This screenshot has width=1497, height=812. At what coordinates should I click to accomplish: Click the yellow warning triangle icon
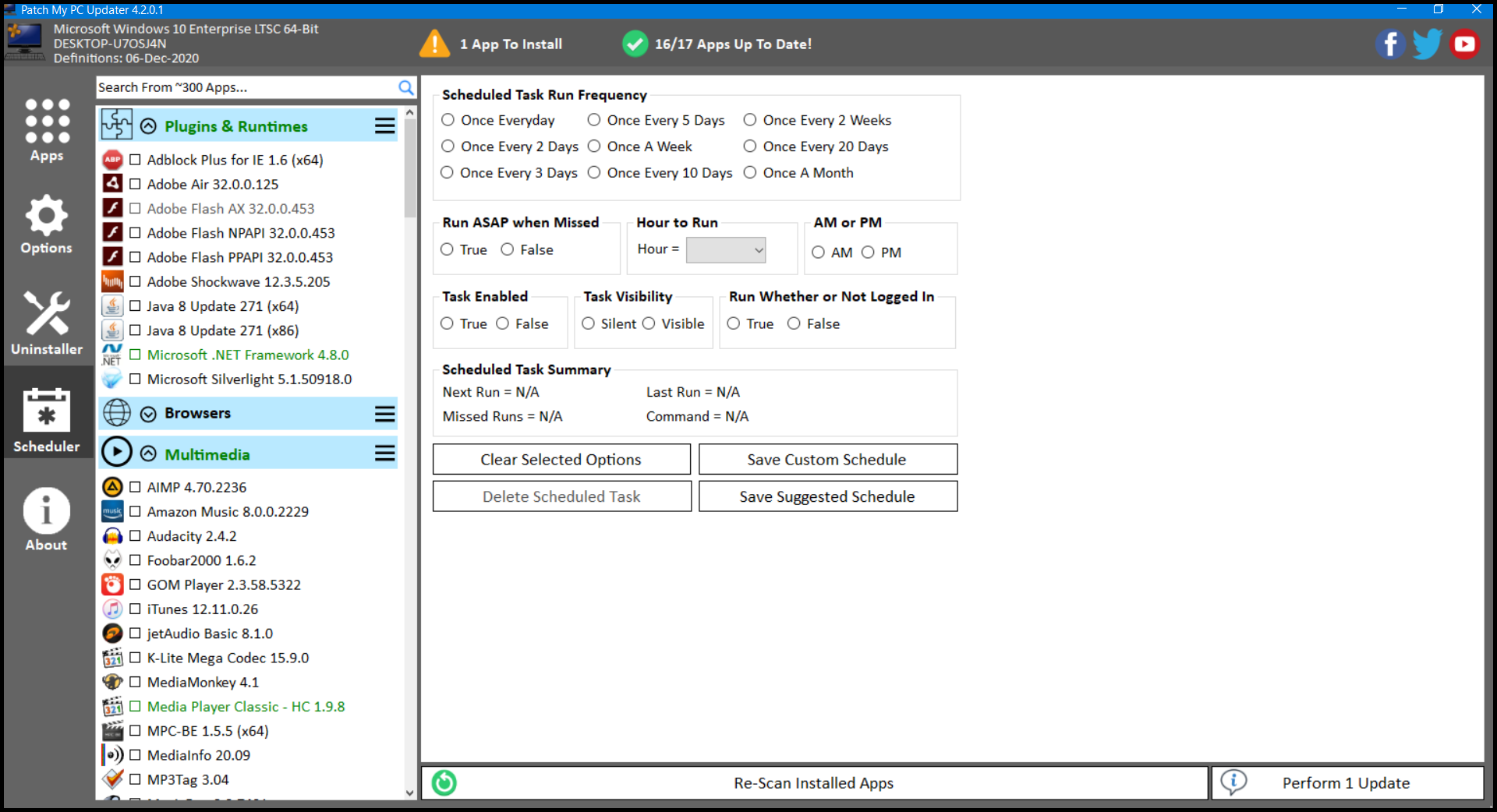[435, 44]
